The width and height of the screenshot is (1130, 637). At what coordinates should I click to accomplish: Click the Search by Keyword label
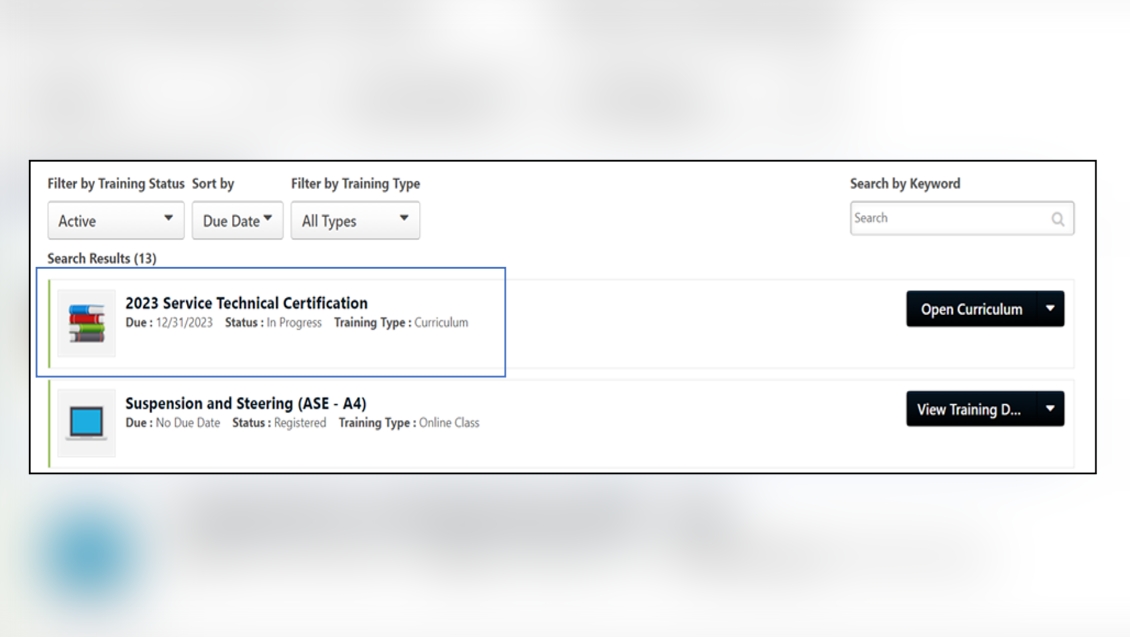click(904, 184)
